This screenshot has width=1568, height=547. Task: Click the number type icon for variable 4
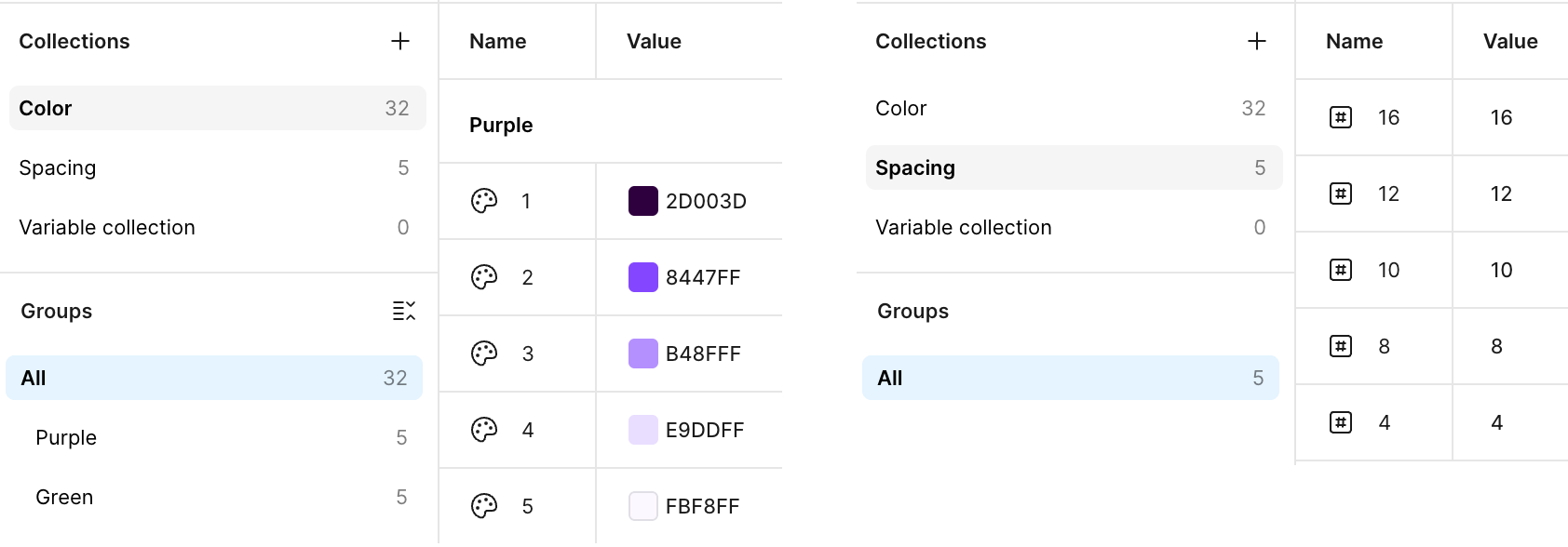1341,422
